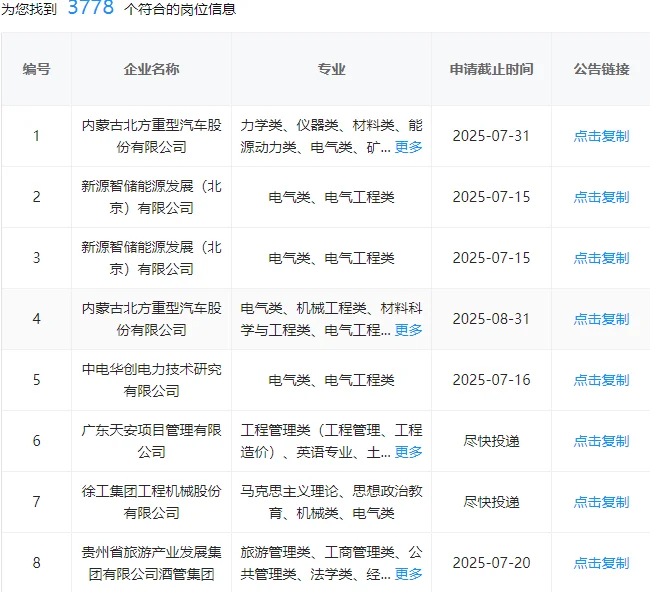650x592 pixels.
Task: Copy announcement link for row 4
Action: pos(601,319)
